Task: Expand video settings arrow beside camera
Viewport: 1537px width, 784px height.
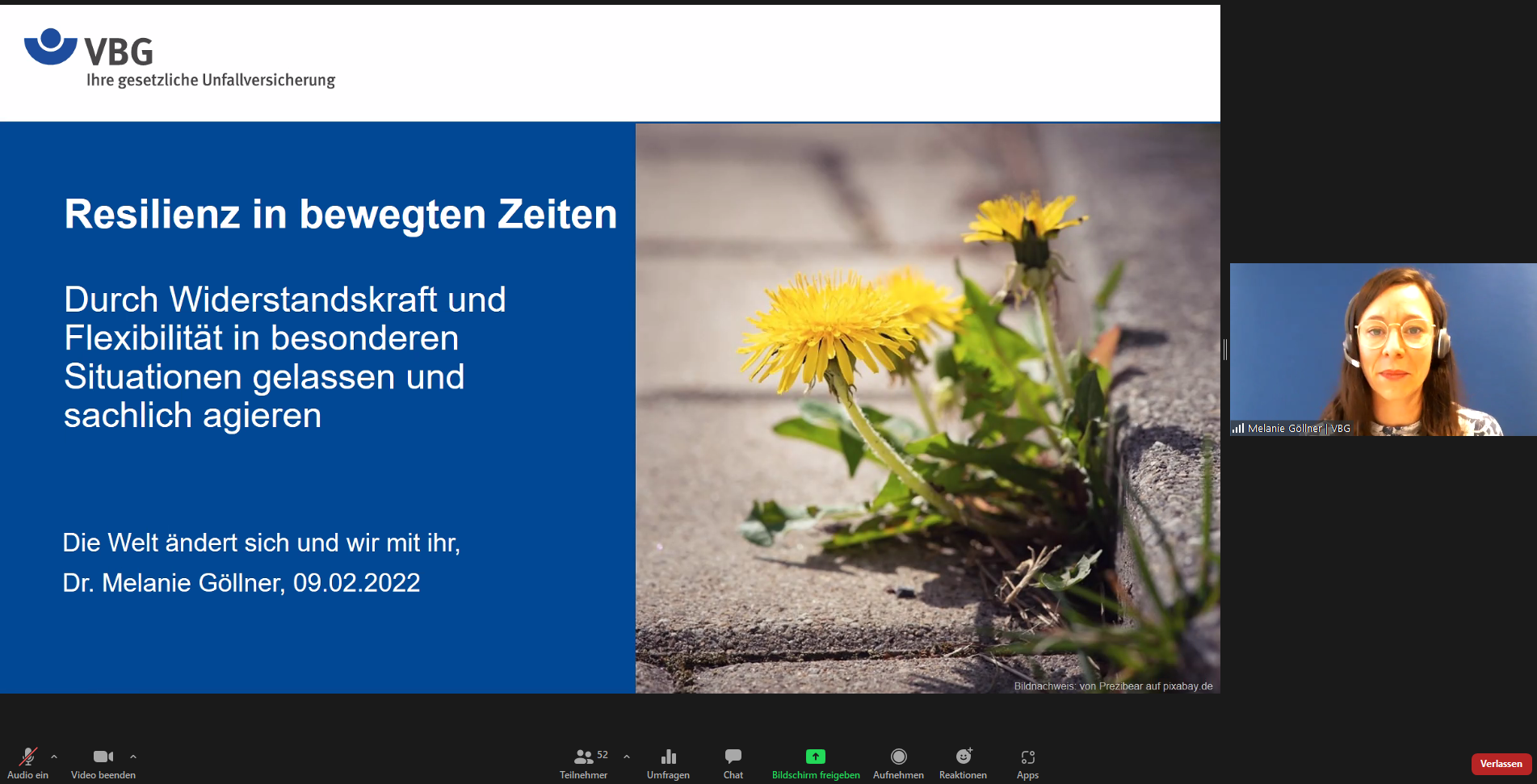Action: (133, 757)
